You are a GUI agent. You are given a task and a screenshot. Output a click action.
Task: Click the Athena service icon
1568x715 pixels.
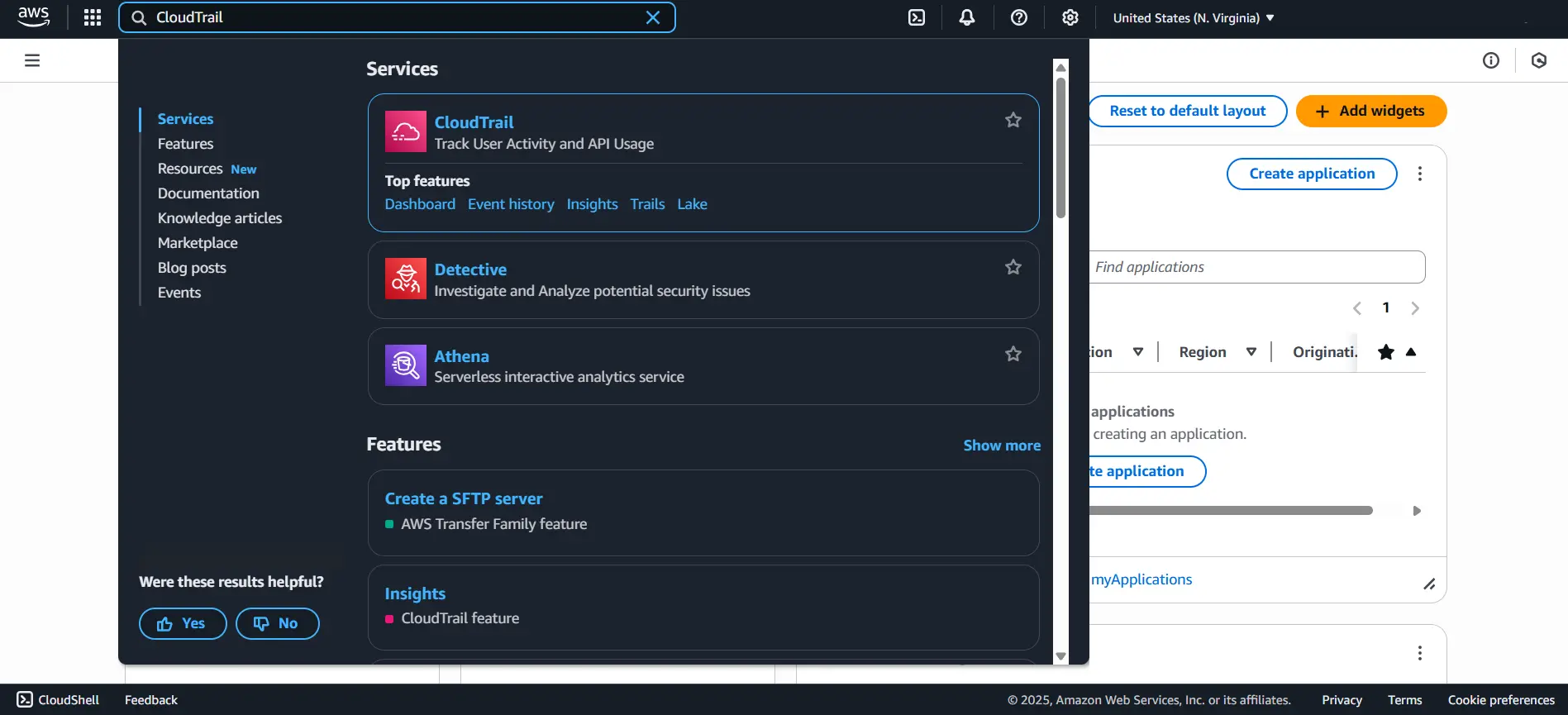405,365
